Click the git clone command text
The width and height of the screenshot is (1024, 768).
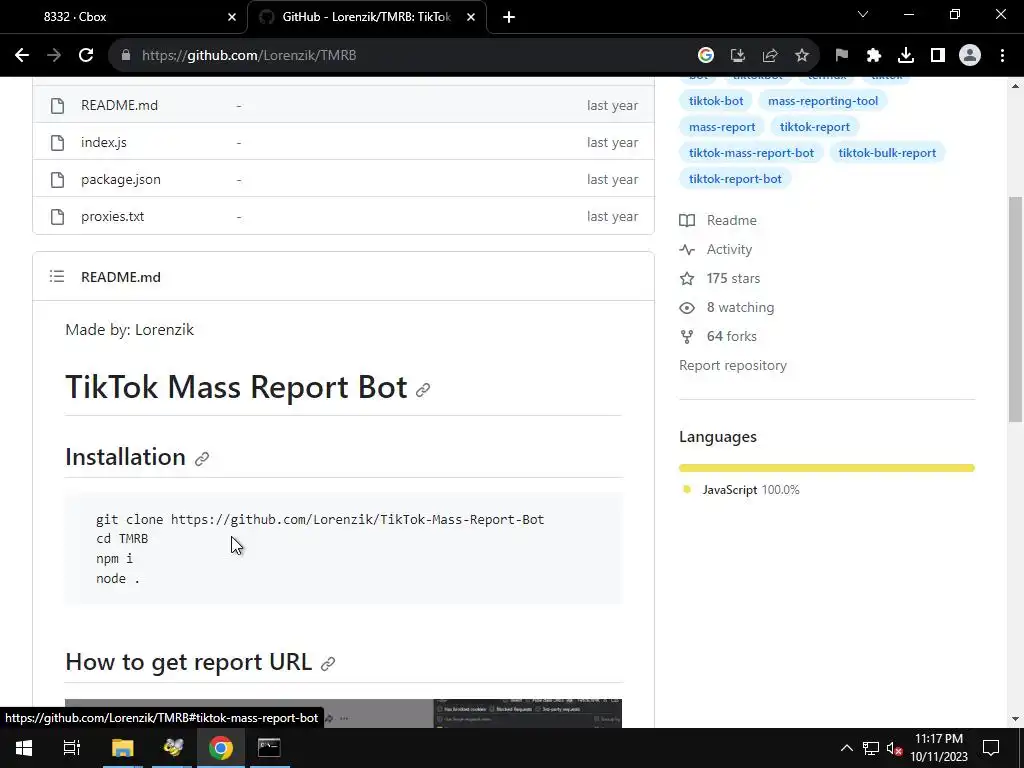[320, 520]
